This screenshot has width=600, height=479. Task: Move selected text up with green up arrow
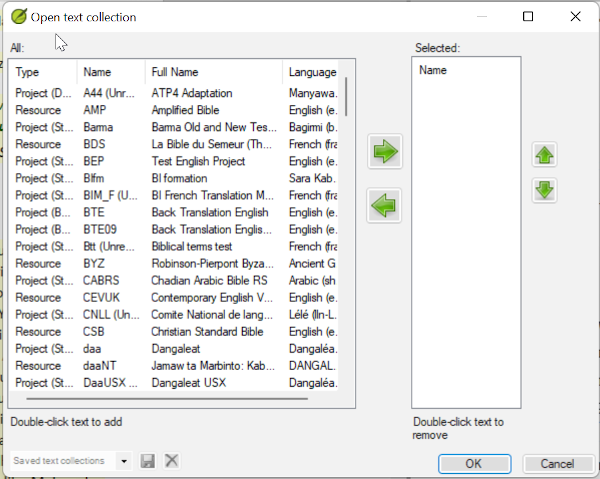tap(544, 155)
